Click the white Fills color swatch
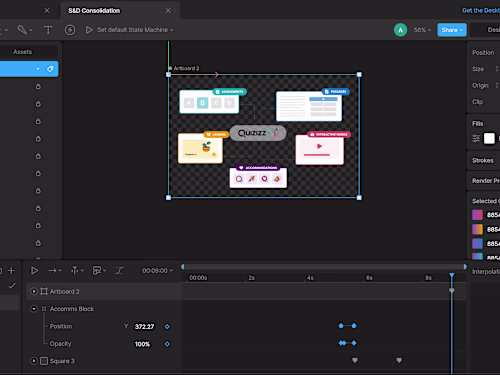 489,138
